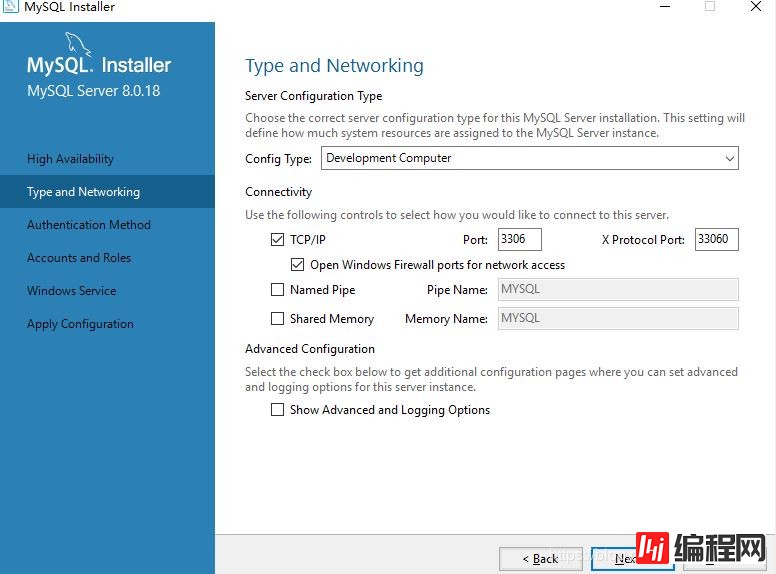Click the Next button

[632, 559]
